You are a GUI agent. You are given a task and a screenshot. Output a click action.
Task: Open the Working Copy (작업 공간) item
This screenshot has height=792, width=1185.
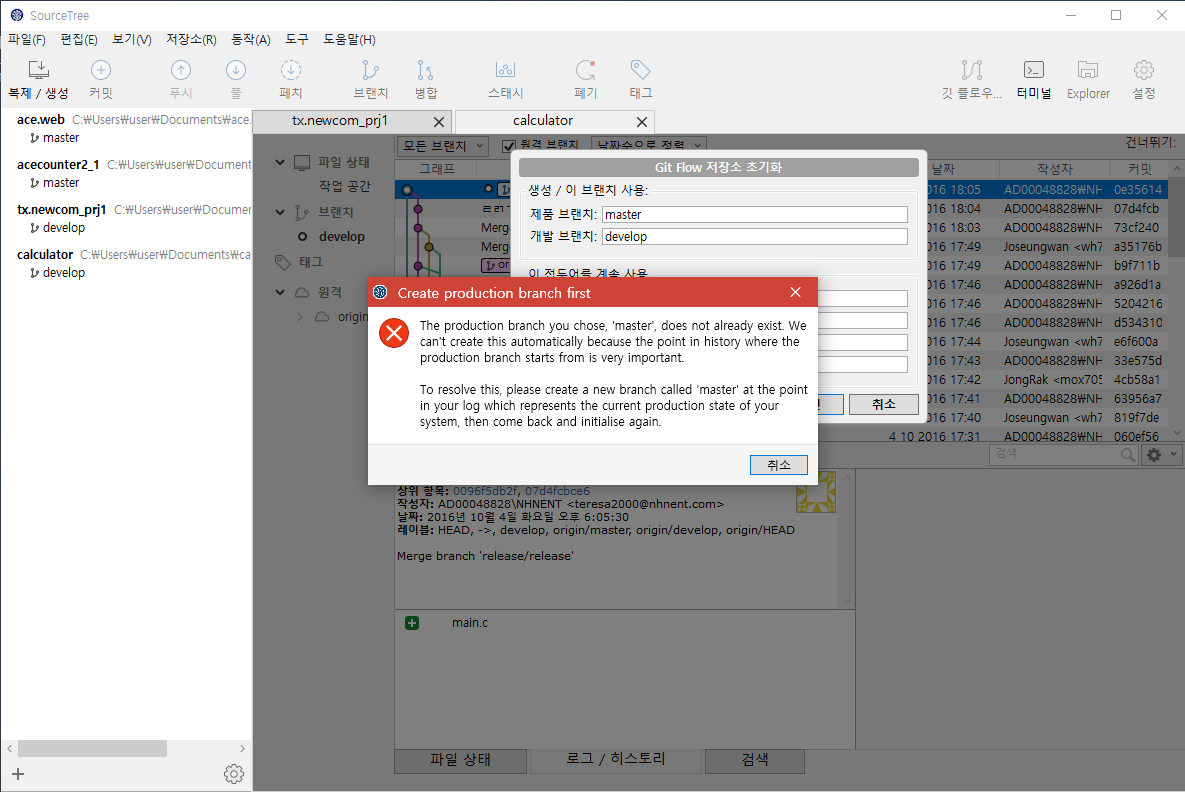coord(345,186)
